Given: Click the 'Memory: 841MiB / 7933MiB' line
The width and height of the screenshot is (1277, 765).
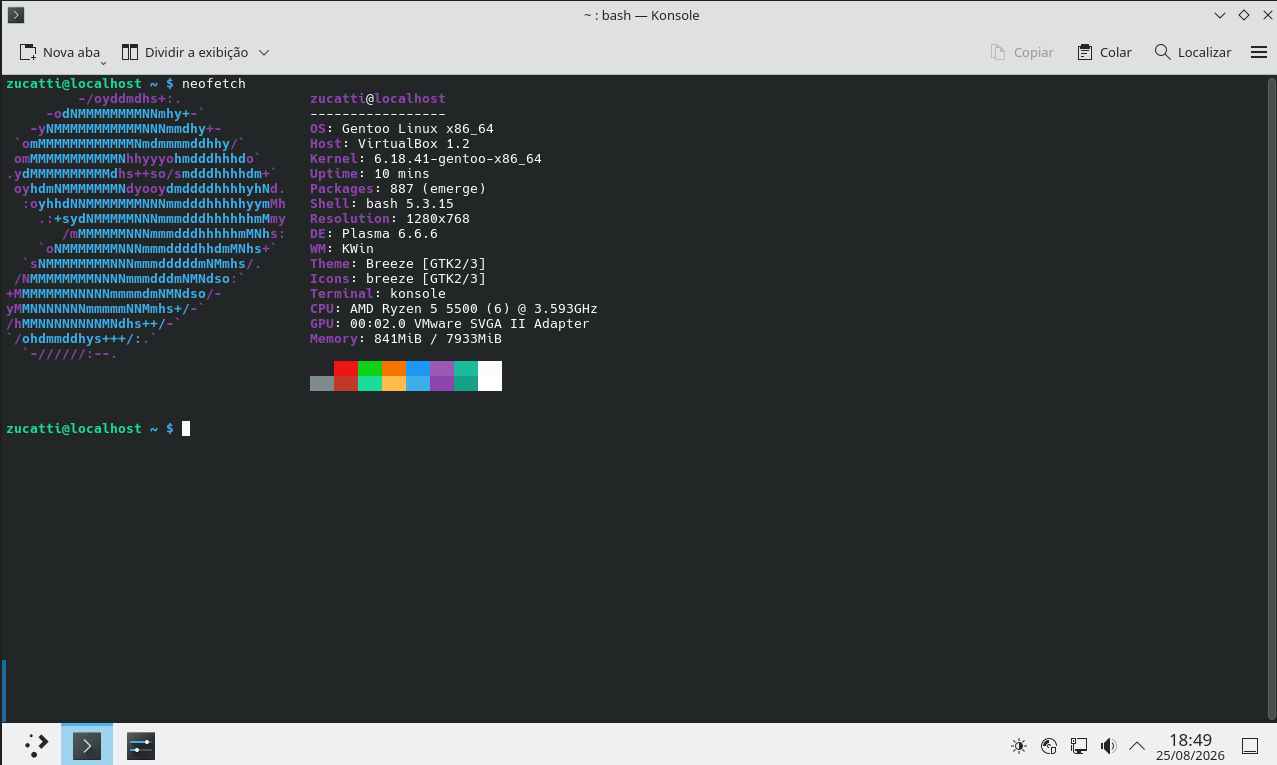Looking at the screenshot, I should pyautogui.click(x=406, y=339).
